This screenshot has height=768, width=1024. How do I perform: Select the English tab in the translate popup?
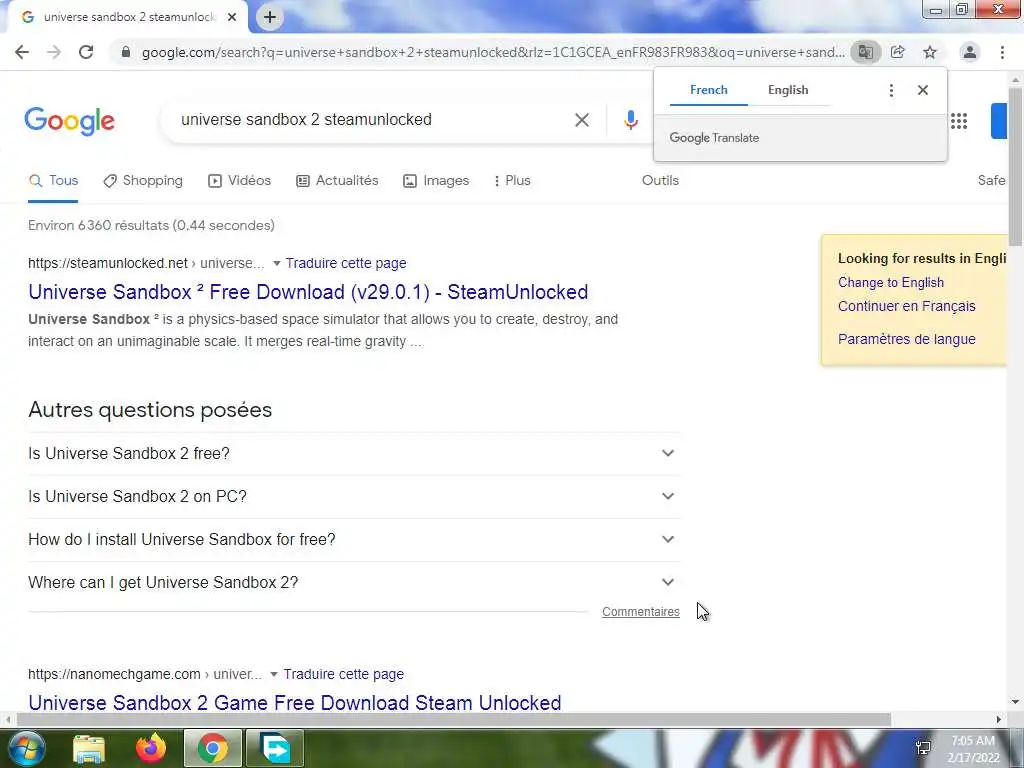(x=788, y=90)
